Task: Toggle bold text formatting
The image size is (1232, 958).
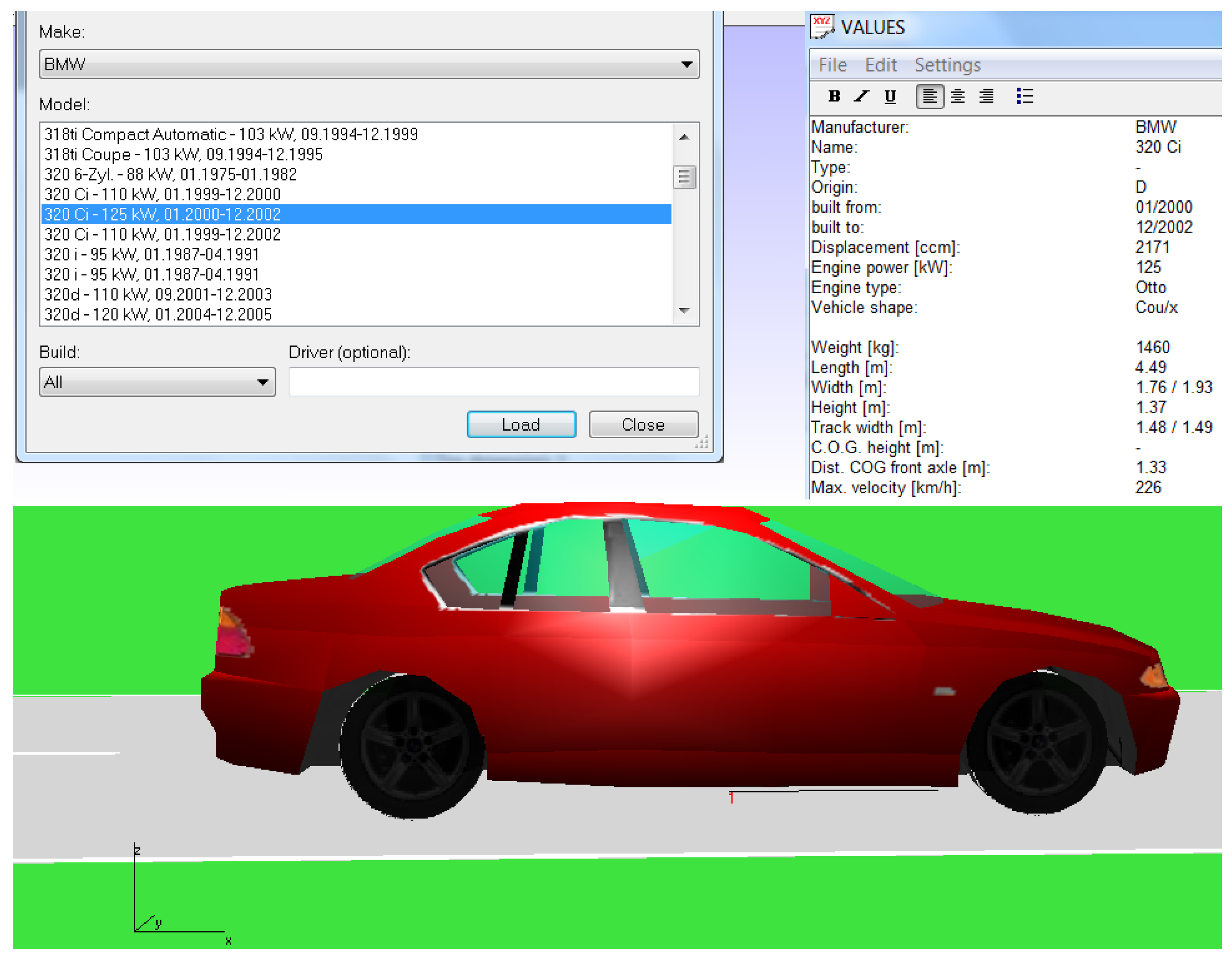Action: pos(834,97)
